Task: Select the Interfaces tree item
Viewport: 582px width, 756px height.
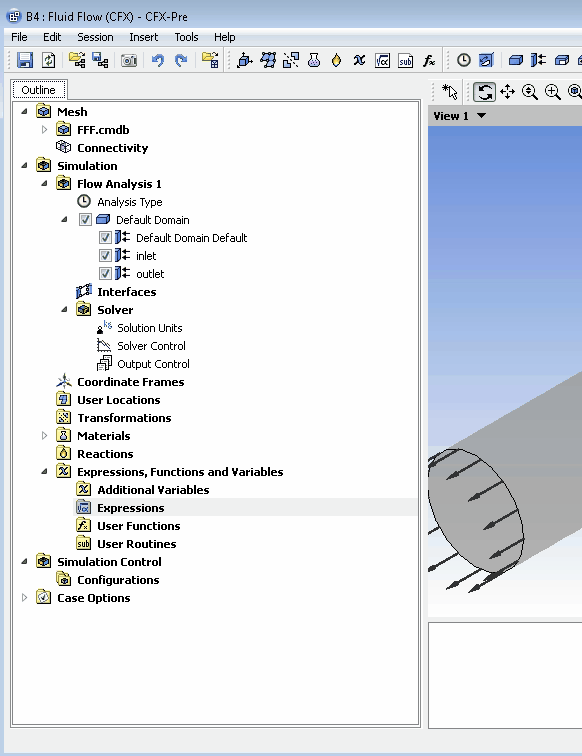Action: tap(127, 292)
